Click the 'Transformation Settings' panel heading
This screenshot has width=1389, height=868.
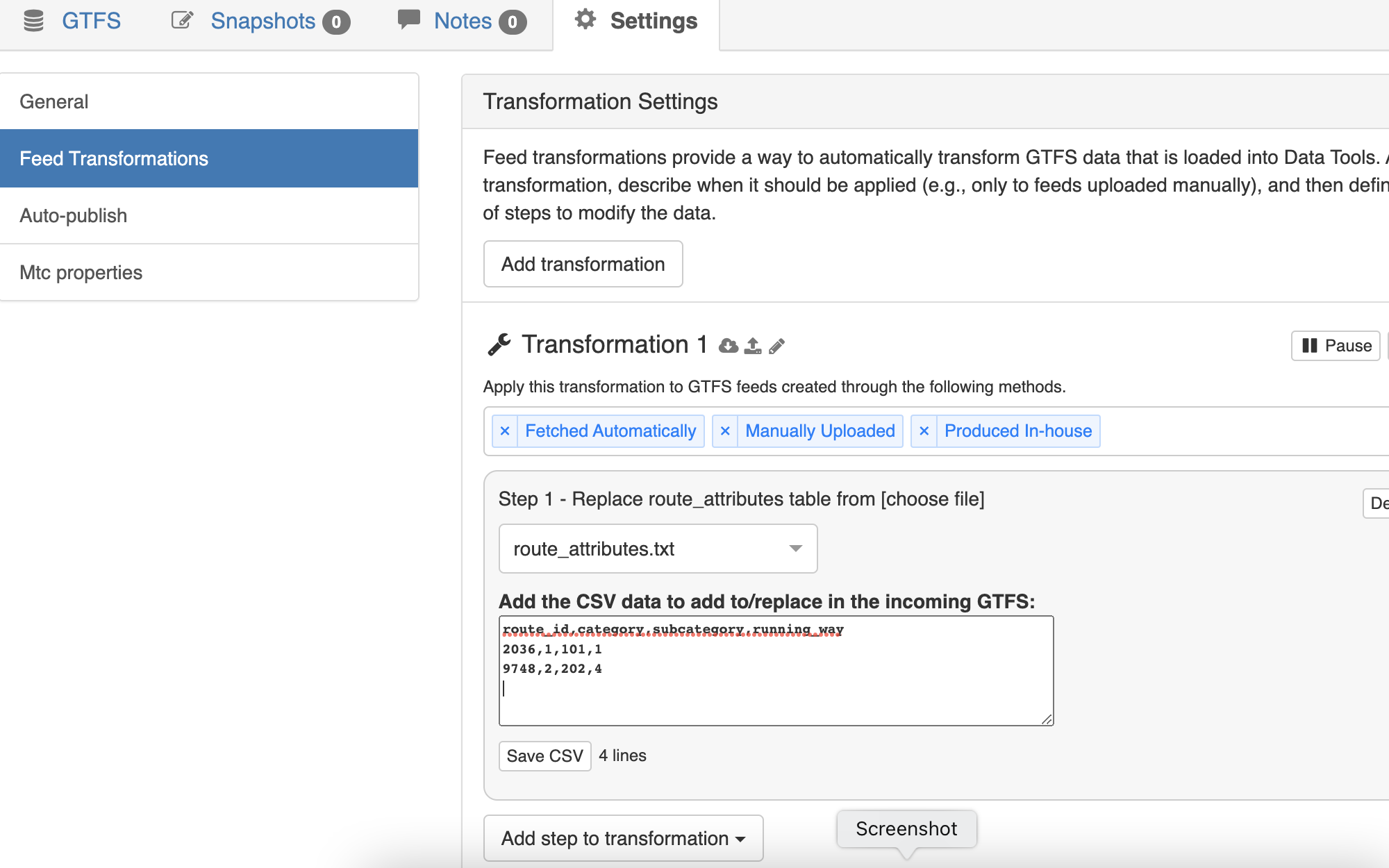(600, 101)
